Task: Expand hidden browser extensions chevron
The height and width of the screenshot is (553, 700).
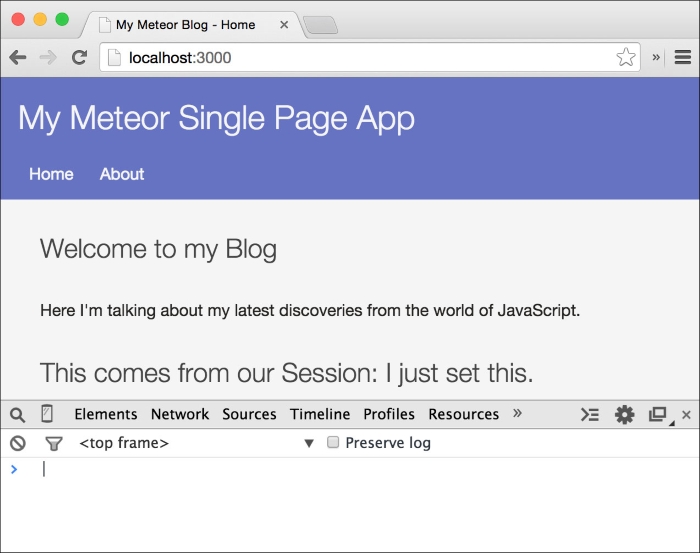Action: click(656, 57)
